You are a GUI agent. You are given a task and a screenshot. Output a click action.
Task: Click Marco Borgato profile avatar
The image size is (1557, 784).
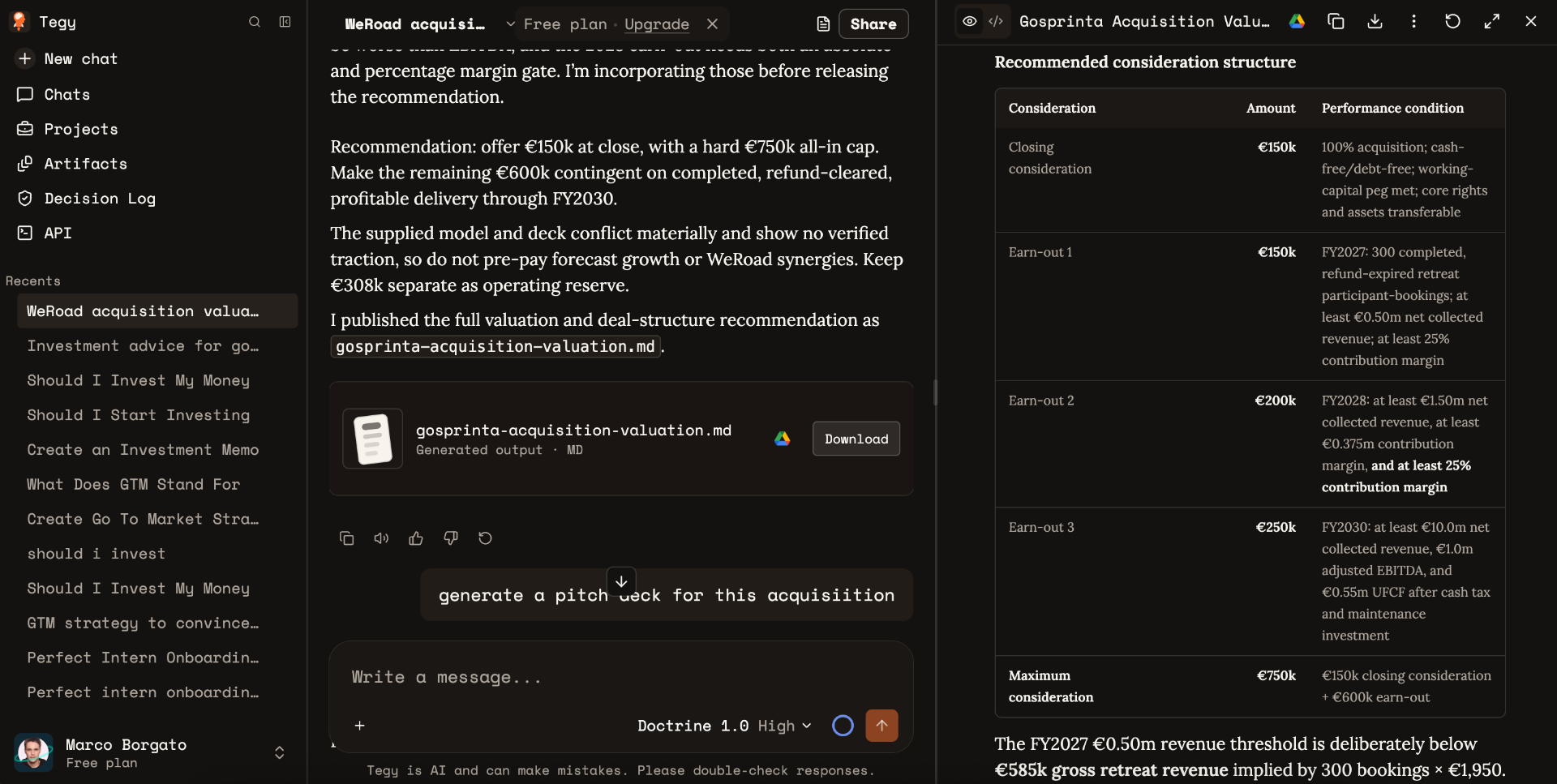point(33,752)
